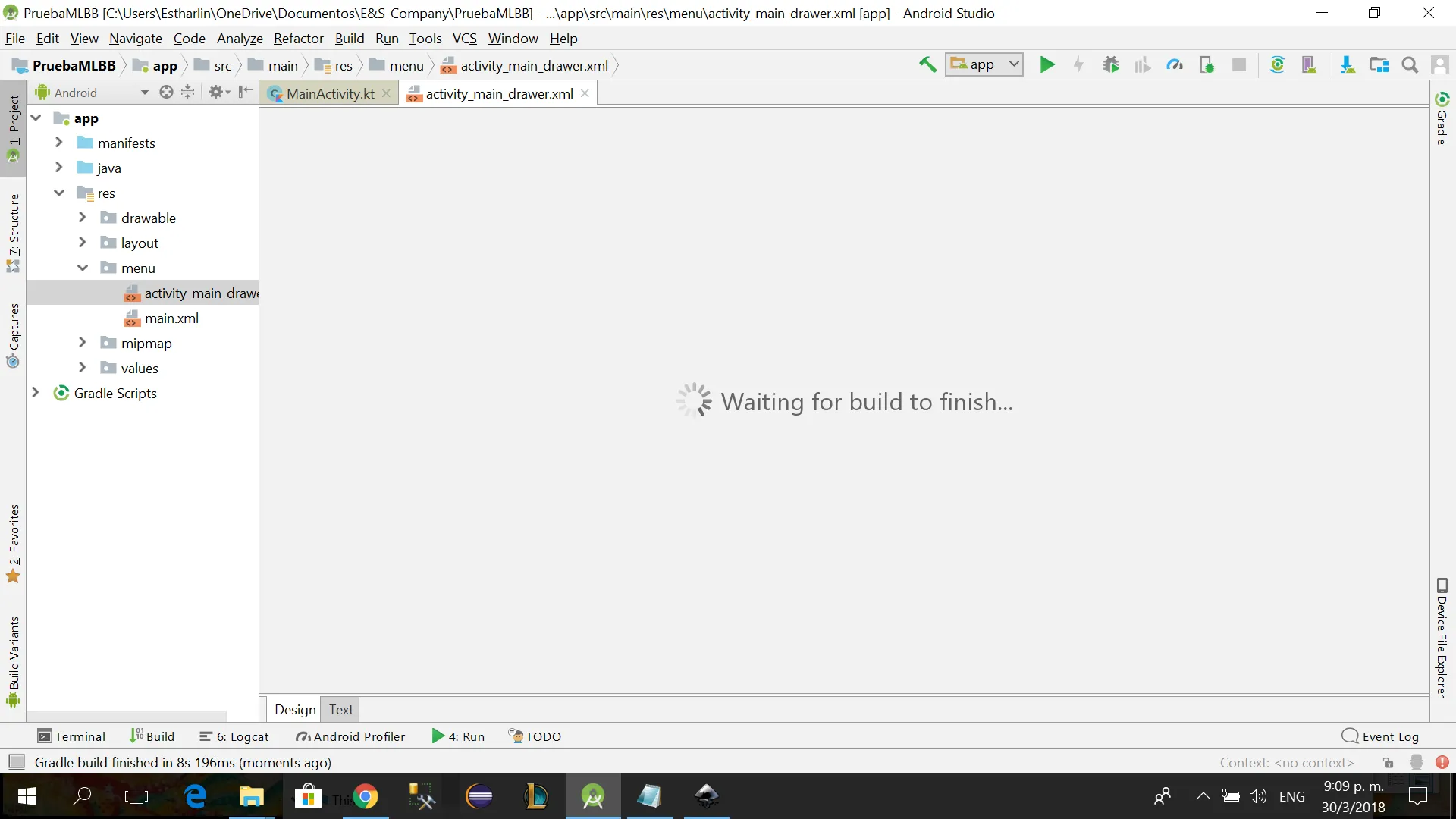This screenshot has width=1456, height=819.
Task: Click the Search Everywhere magnifier icon
Action: 1410,65
